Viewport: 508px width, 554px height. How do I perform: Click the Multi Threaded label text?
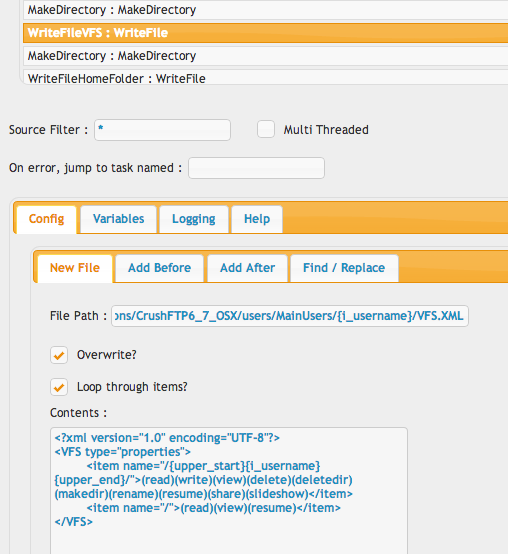326,130
